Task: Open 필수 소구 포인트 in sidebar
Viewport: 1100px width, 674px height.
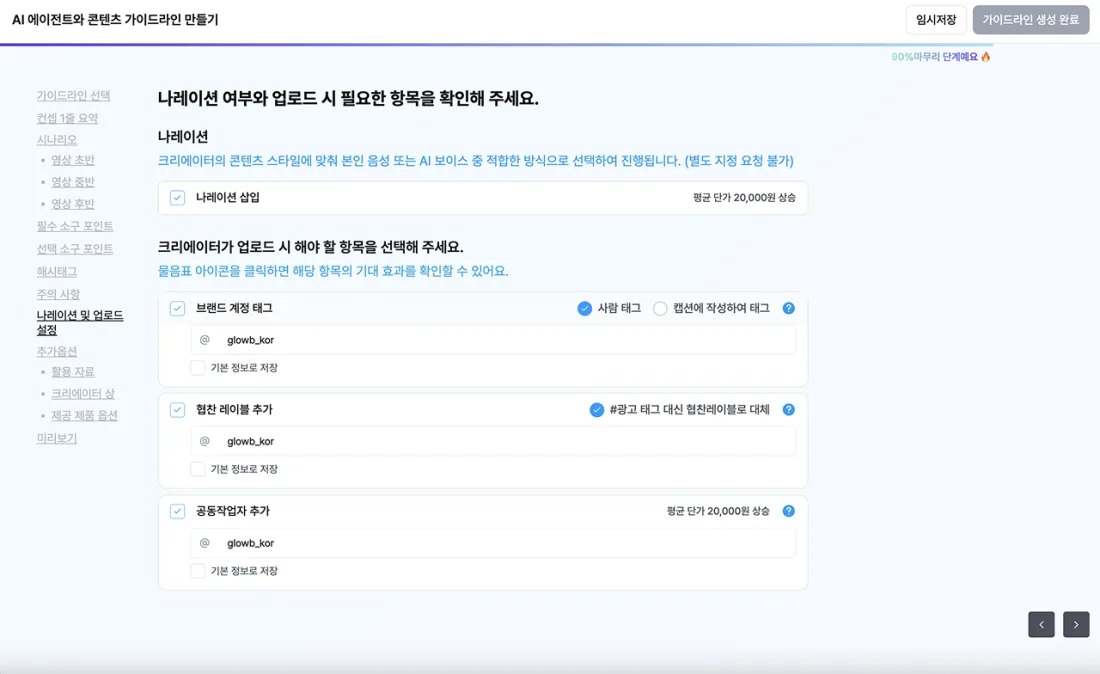Action: pyautogui.click(x=75, y=226)
